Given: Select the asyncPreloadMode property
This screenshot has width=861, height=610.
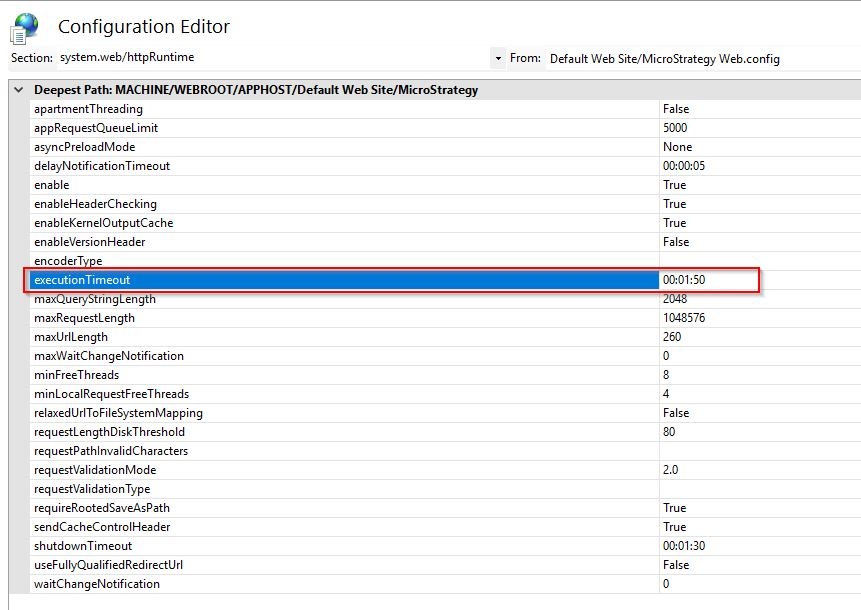Looking at the screenshot, I should click(84, 147).
